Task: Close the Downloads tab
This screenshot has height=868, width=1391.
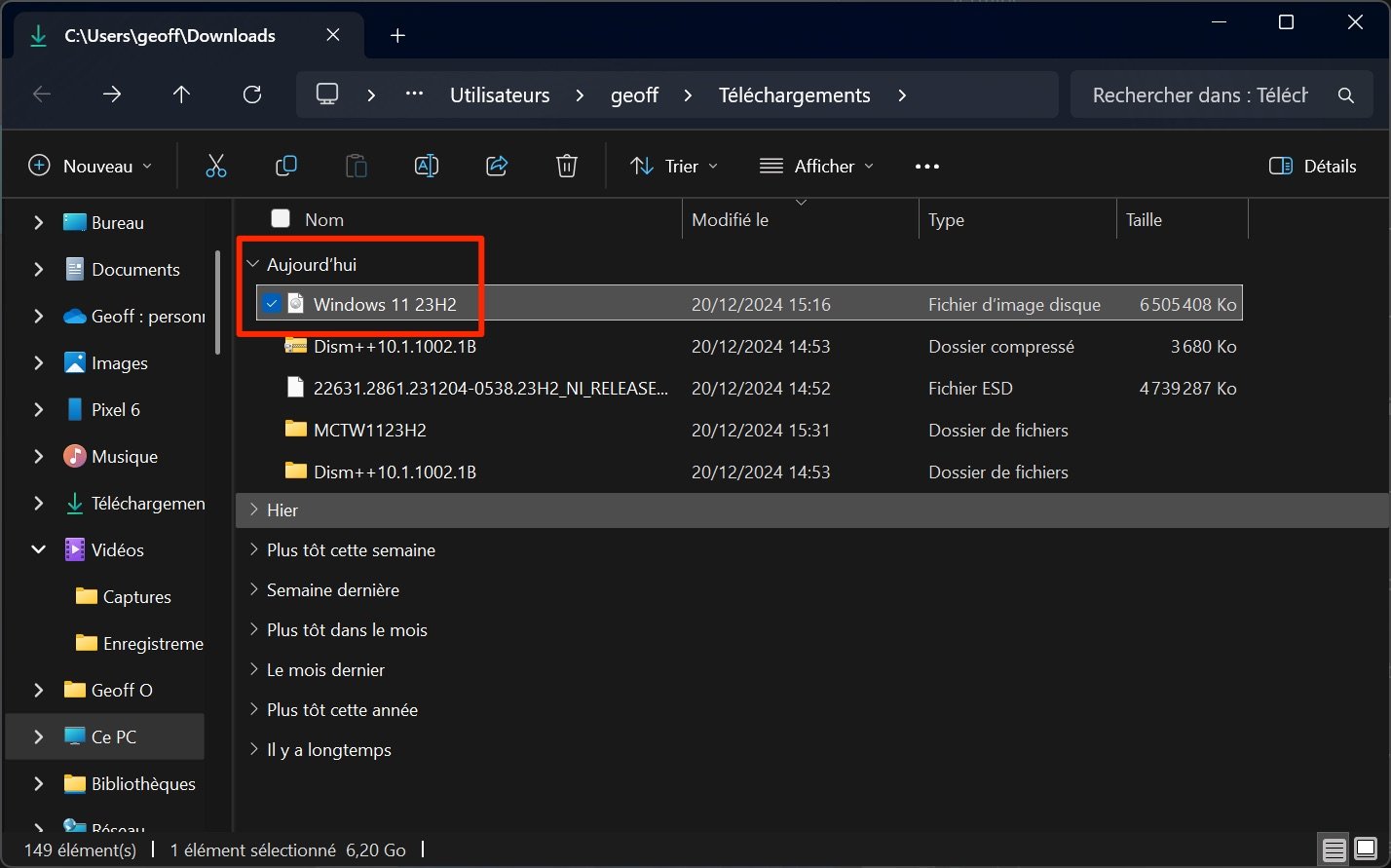Action: click(332, 36)
